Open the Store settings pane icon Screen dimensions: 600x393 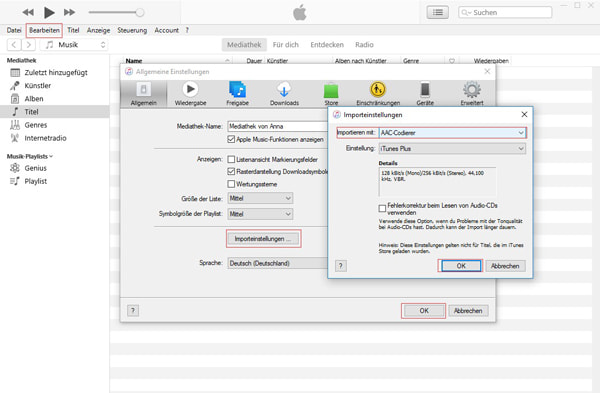coord(331,94)
